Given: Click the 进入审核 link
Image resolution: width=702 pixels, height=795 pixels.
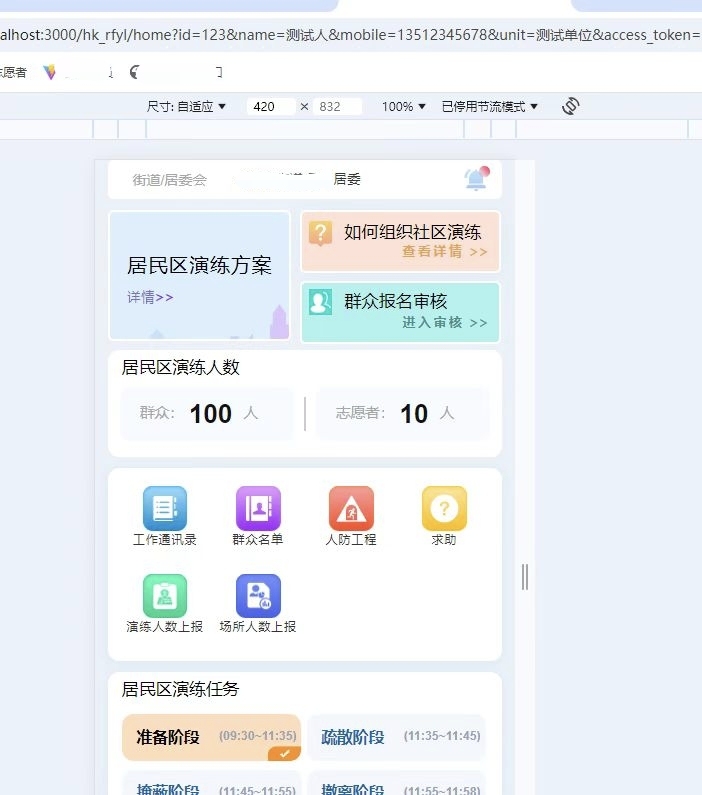Looking at the screenshot, I should [444, 322].
